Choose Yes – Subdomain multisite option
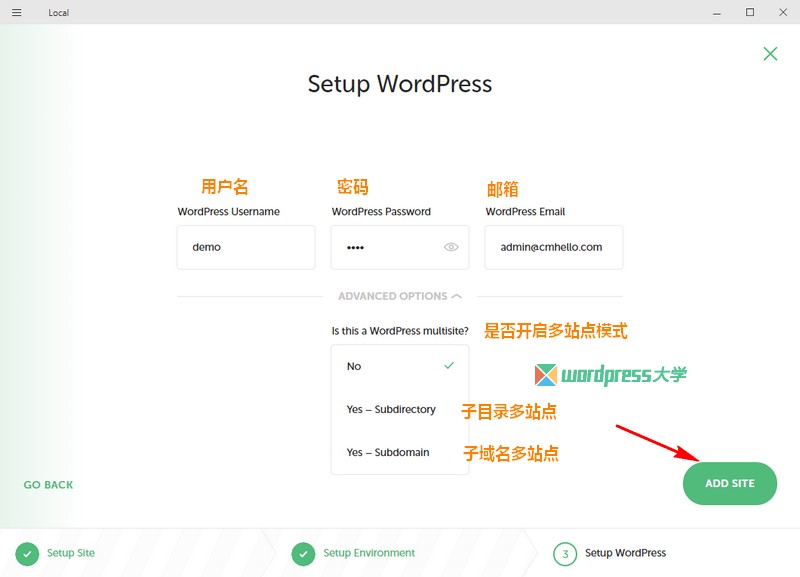The width and height of the screenshot is (800, 577). pyautogui.click(x=399, y=453)
